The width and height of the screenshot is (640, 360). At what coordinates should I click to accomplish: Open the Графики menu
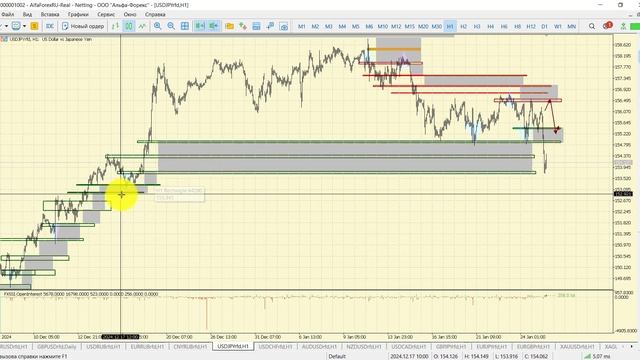pos(78,14)
